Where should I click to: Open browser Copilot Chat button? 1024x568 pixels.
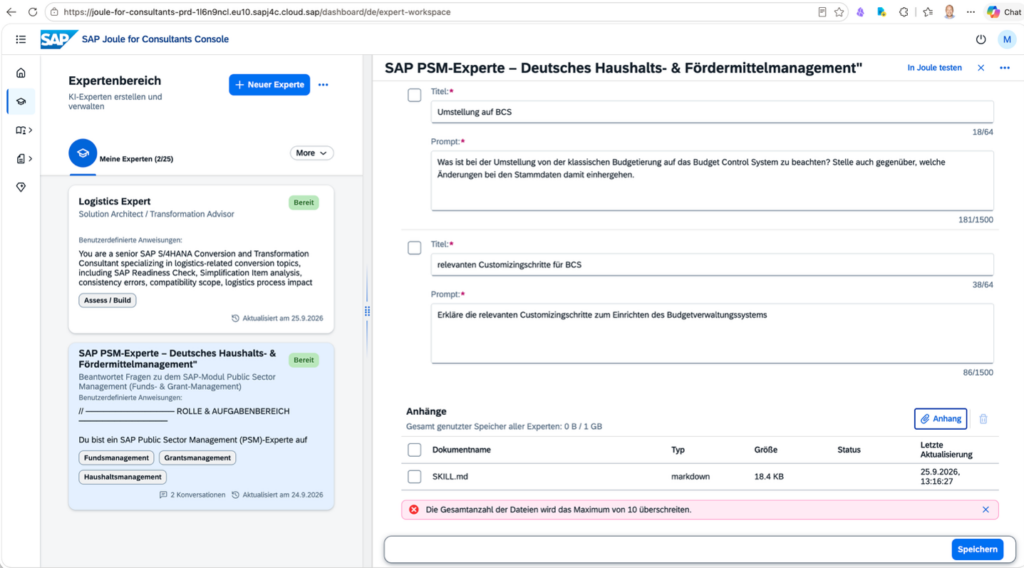[x=1004, y=12]
